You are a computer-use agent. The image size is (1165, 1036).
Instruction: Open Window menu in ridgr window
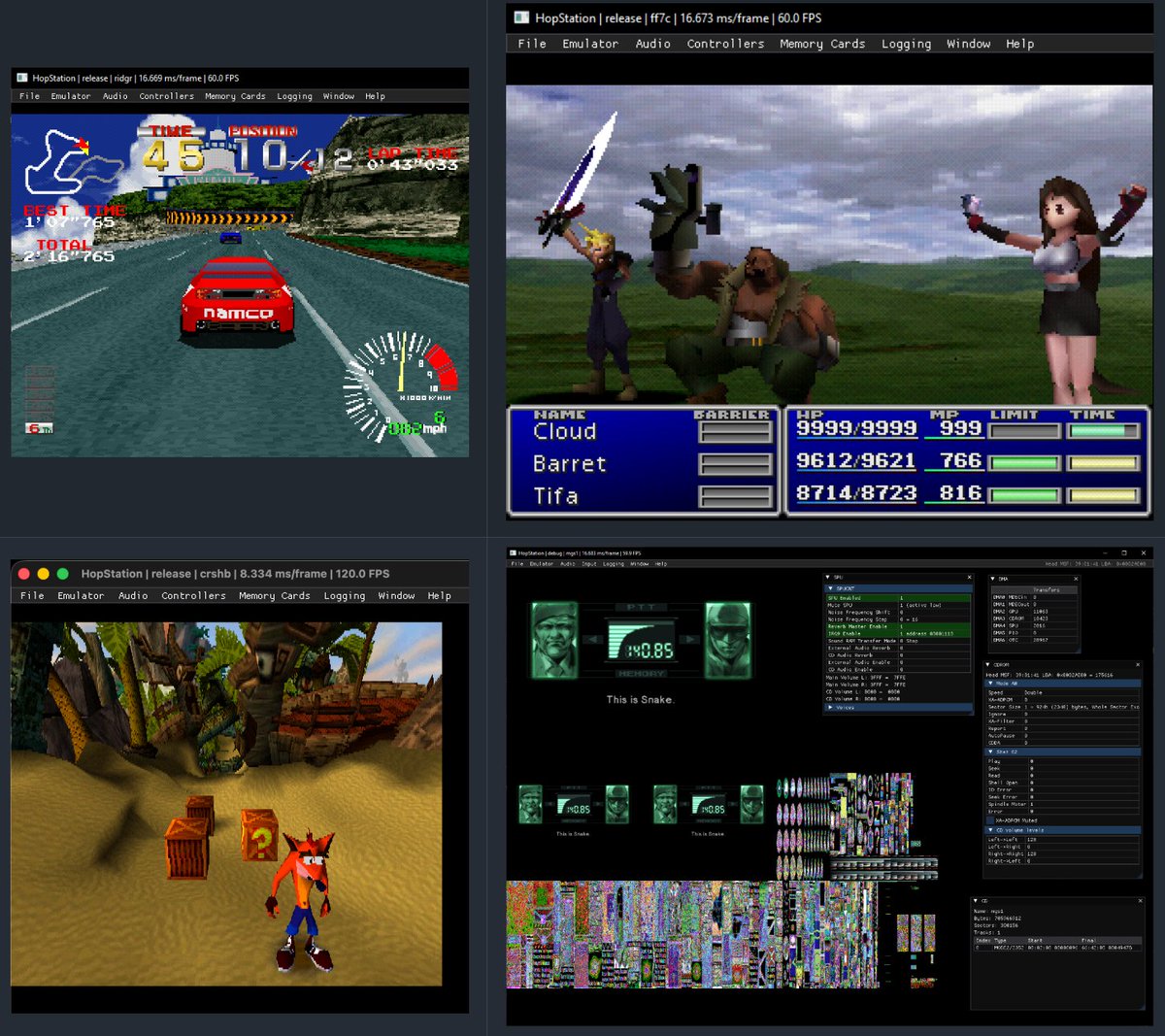tap(339, 96)
